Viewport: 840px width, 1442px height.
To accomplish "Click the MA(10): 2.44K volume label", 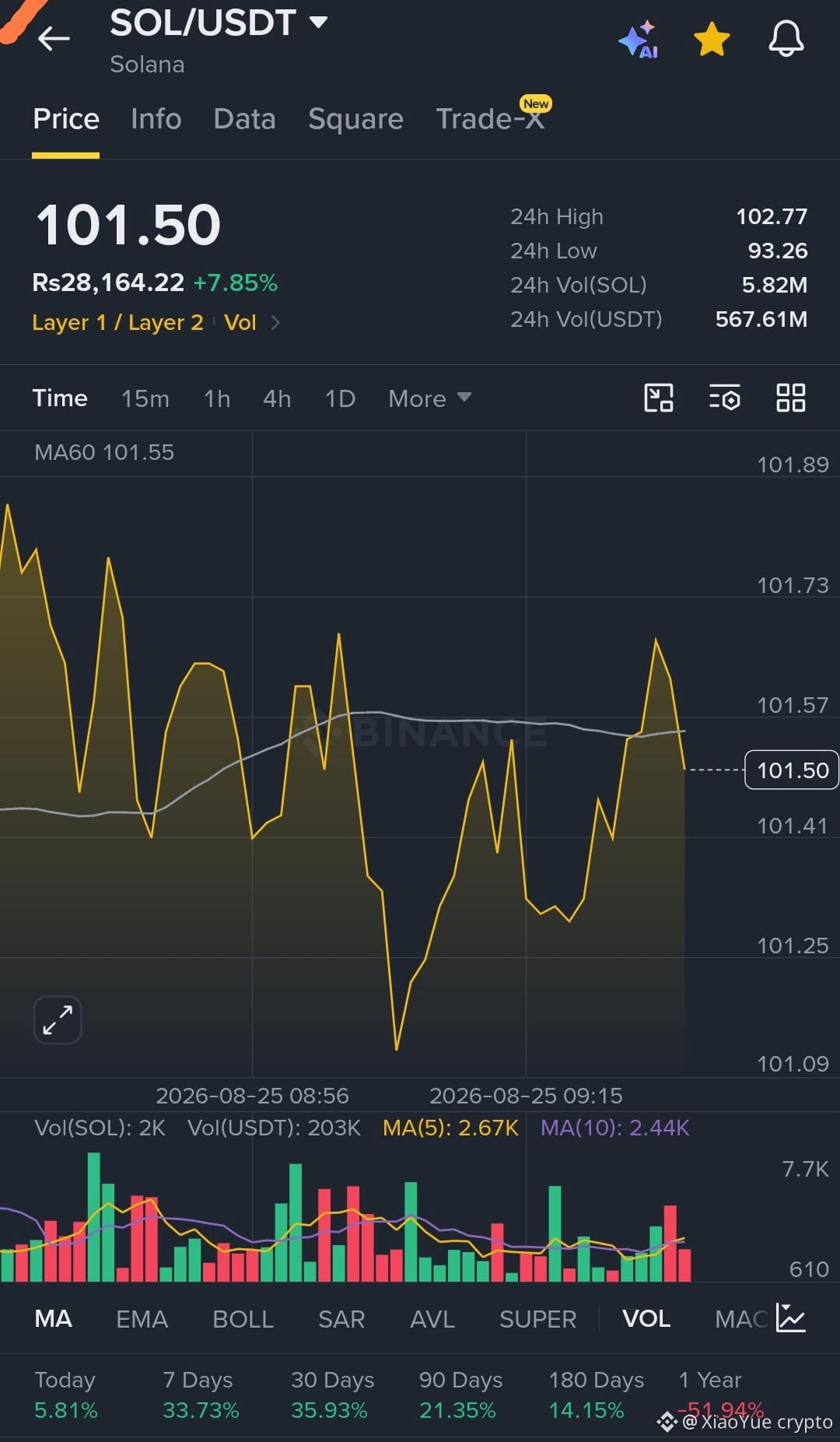I will 615,1128.
